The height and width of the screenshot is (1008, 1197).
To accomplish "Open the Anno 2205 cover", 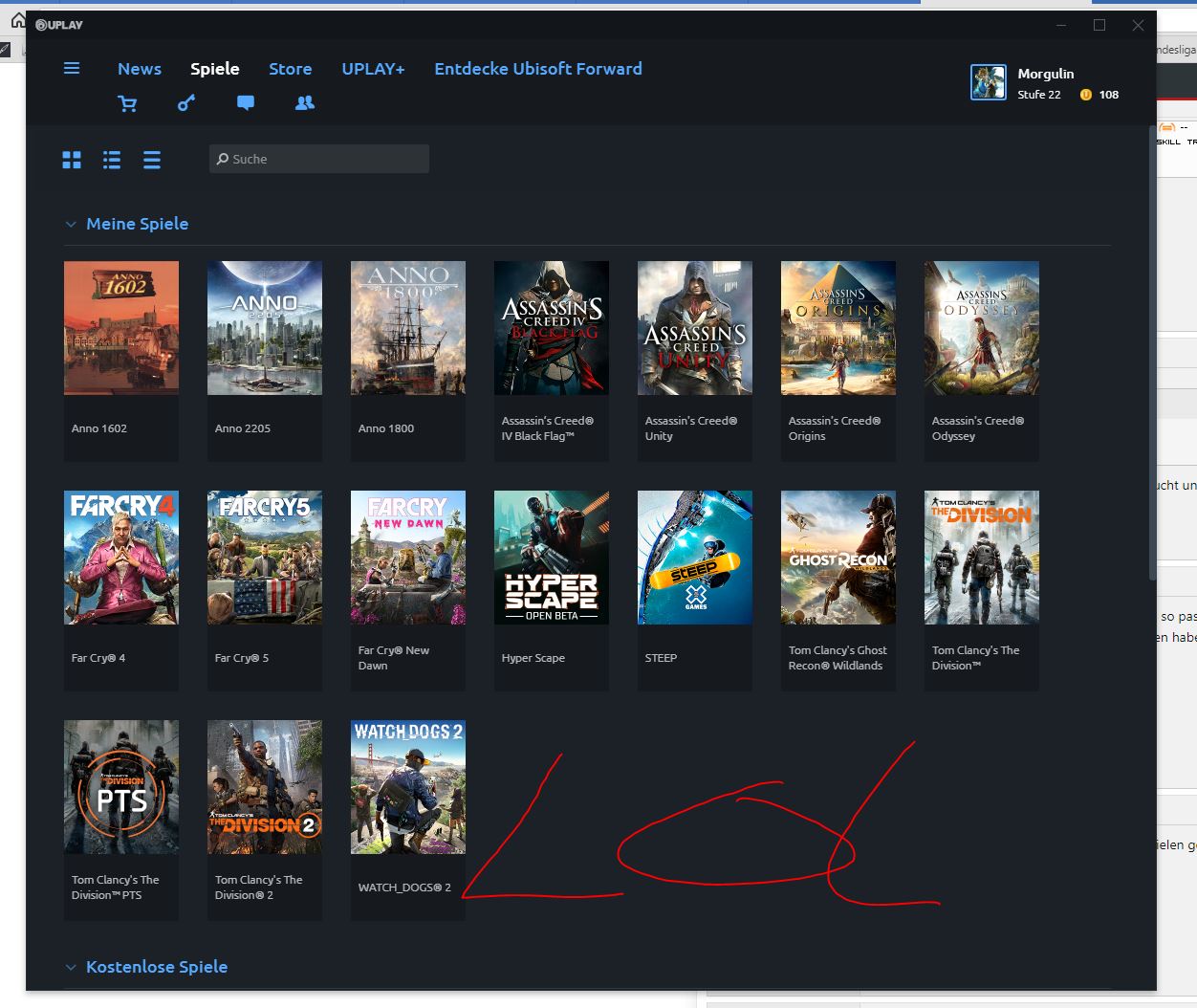I will [x=265, y=328].
